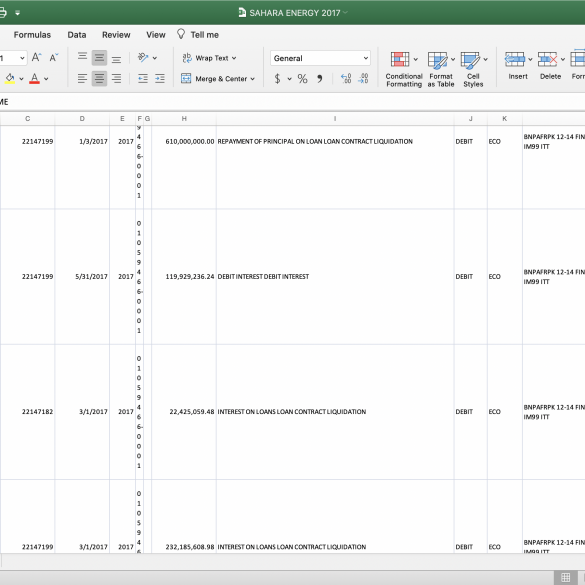Select cell with 119,929,236.24
This screenshot has width=585, height=585.
coord(184,276)
